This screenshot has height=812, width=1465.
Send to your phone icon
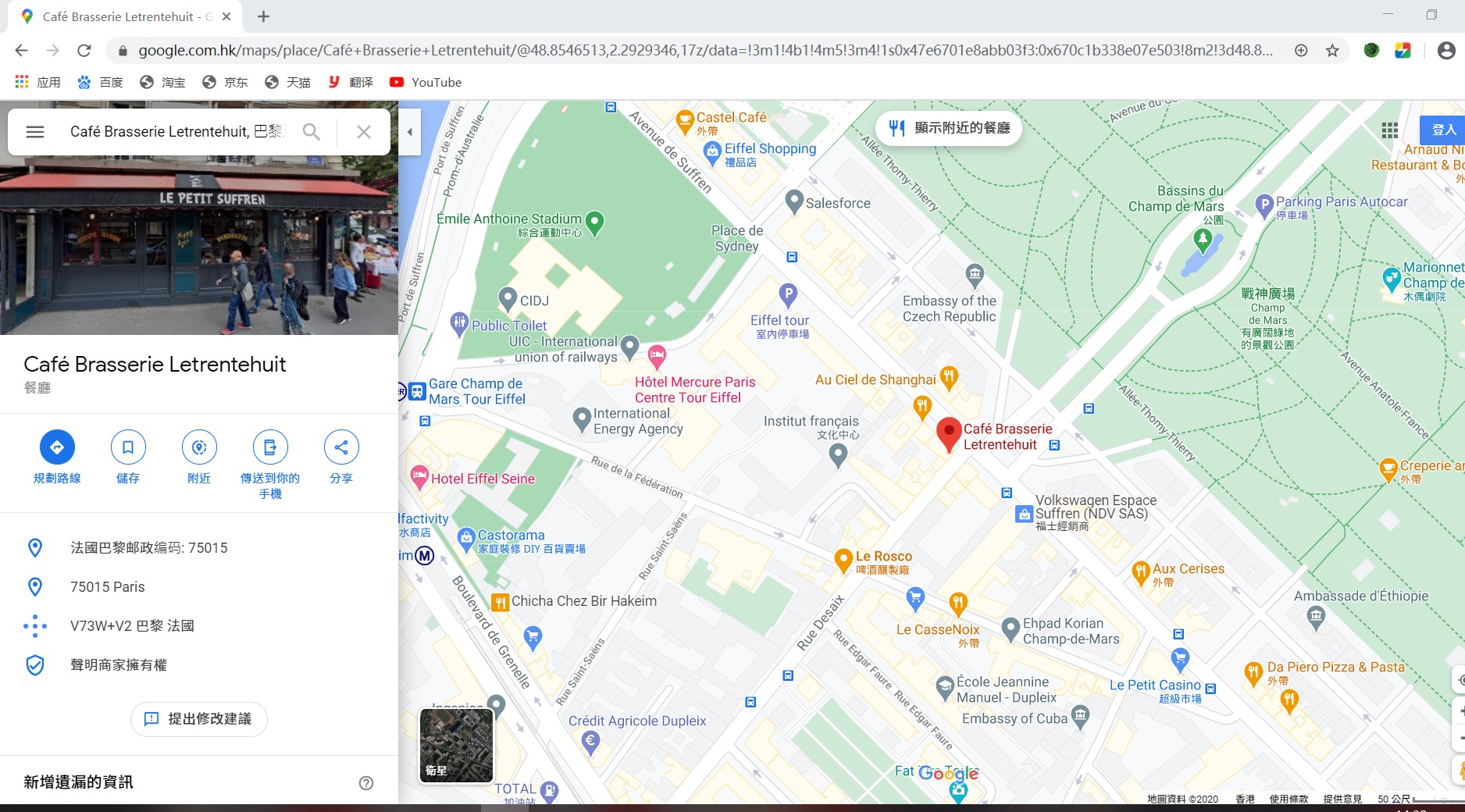(x=270, y=447)
